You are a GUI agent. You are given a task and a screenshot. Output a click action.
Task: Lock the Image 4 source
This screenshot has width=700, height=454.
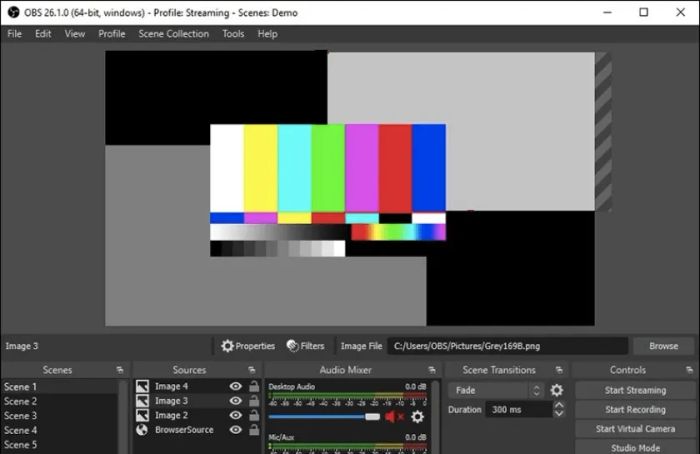(x=254, y=386)
